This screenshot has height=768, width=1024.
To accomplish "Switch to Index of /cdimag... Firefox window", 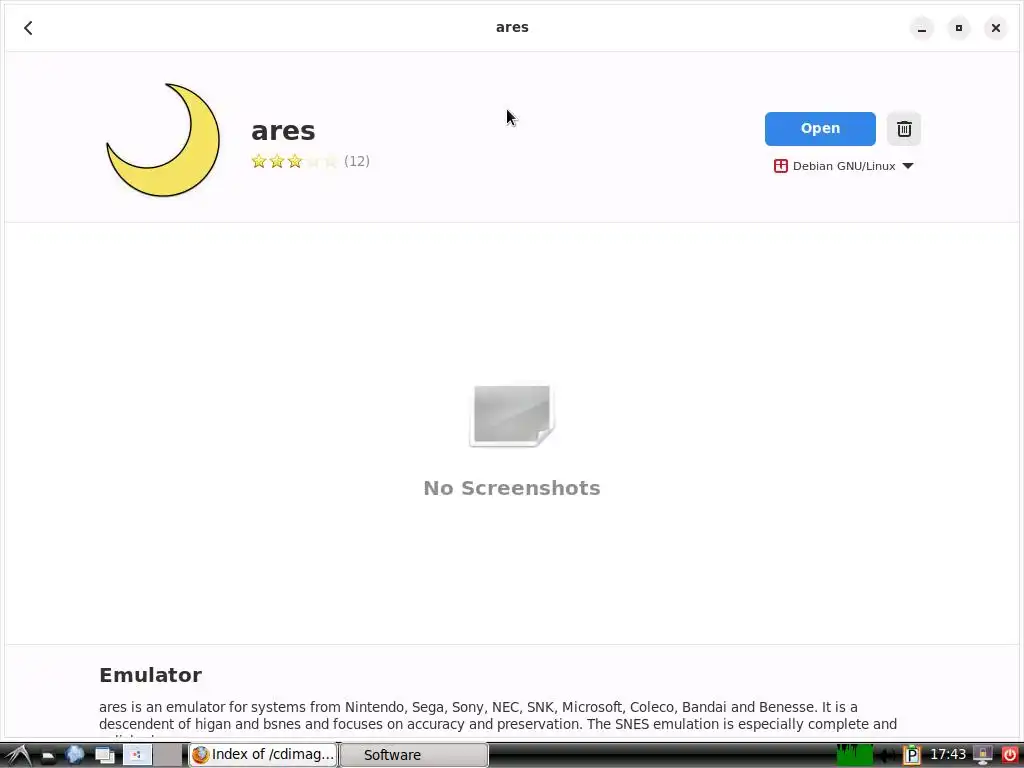I will coord(263,755).
